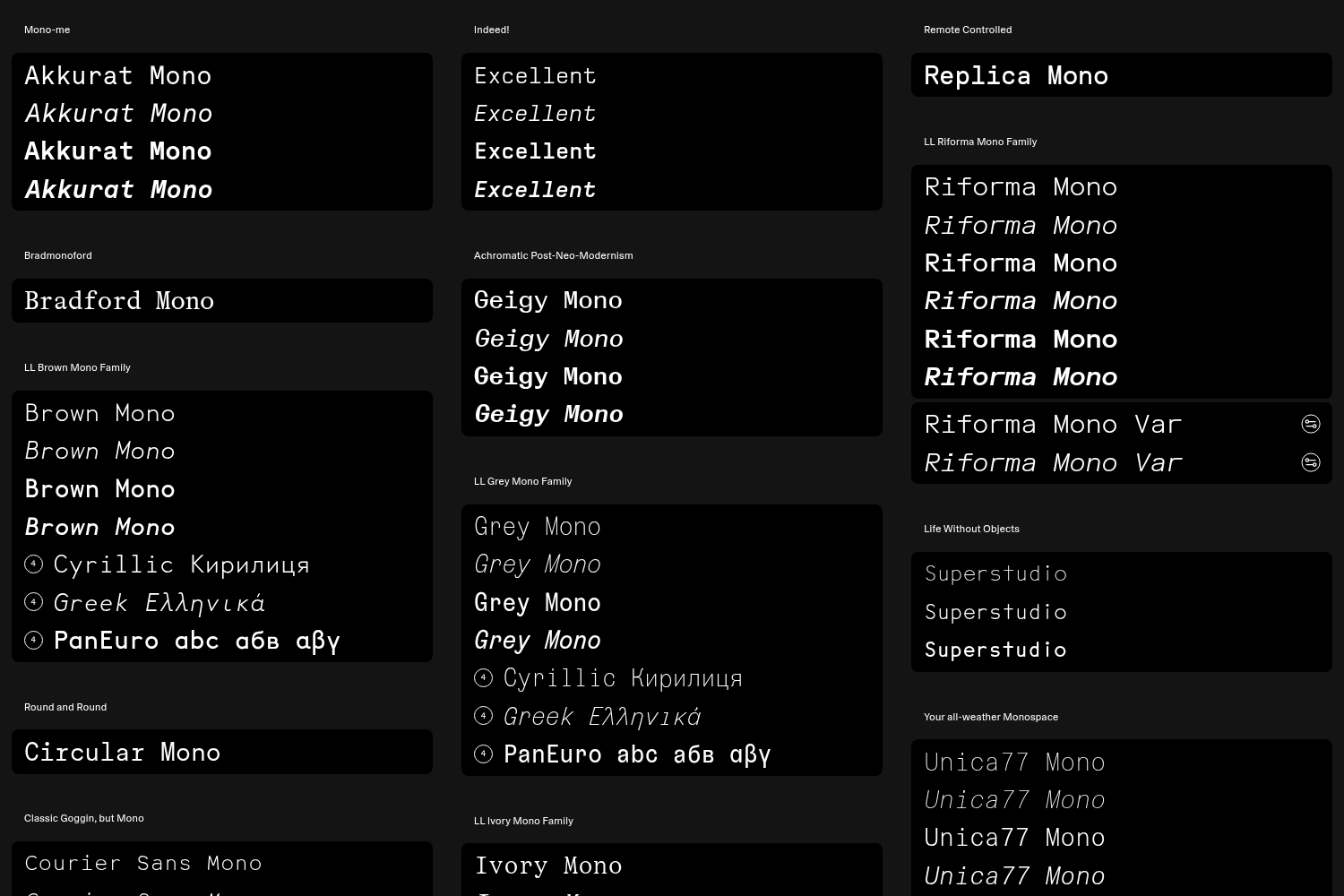This screenshot has width=1344, height=896.
Task: Open the Ivory Mono font
Action: tap(548, 866)
